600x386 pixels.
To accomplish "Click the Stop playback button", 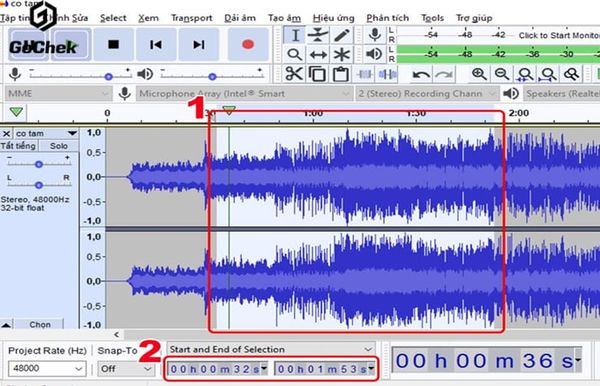I will point(114,44).
